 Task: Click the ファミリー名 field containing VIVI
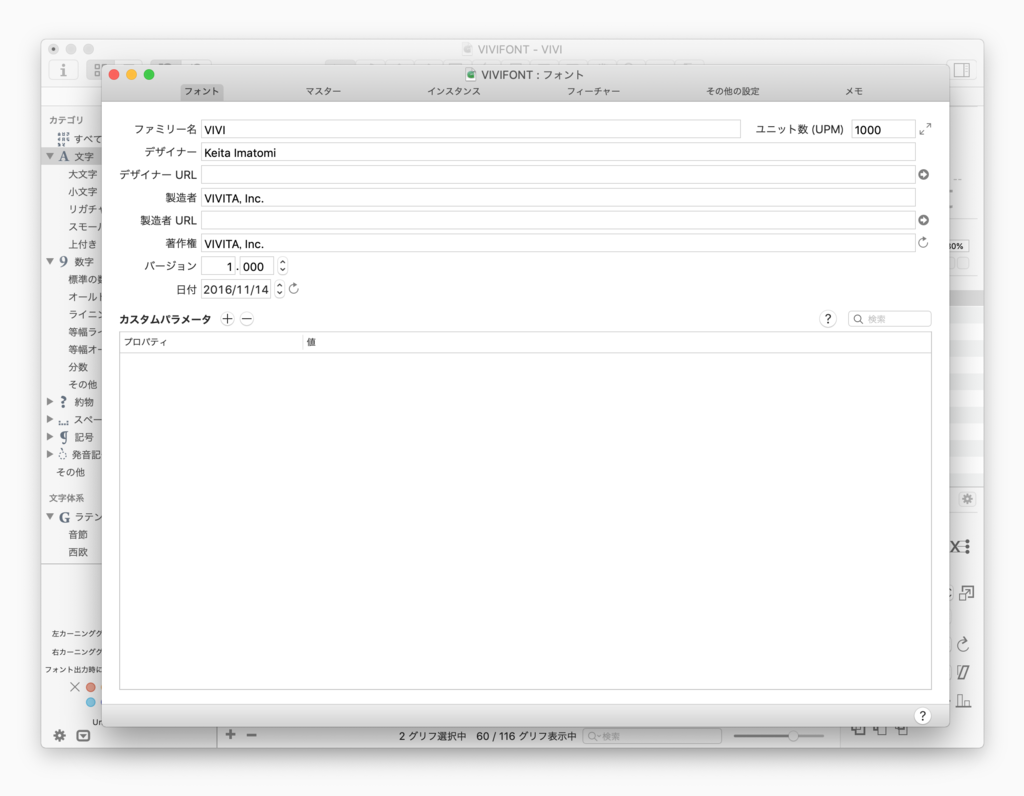point(470,129)
